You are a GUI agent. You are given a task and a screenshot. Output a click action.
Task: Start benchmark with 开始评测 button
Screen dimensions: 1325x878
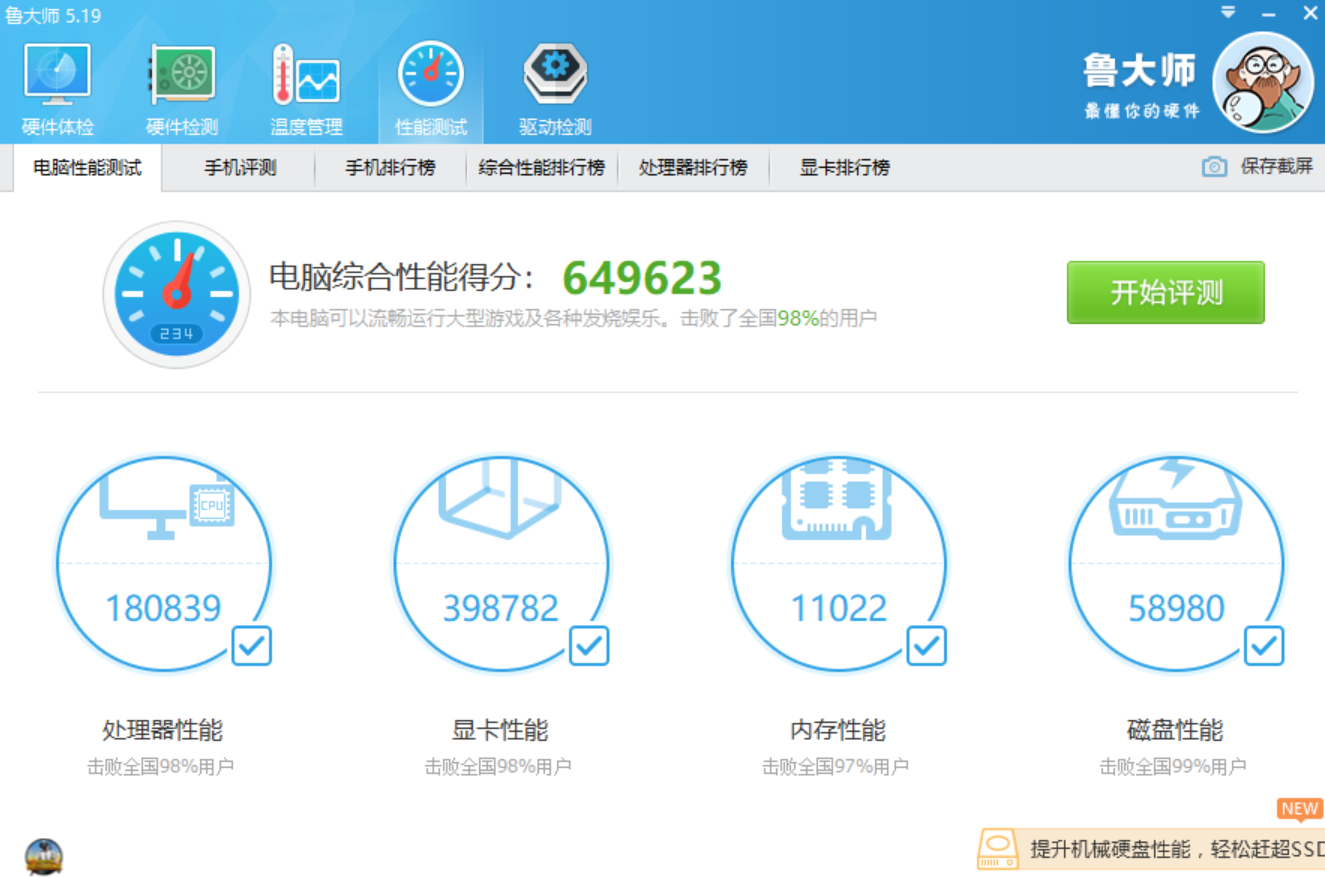1165,292
